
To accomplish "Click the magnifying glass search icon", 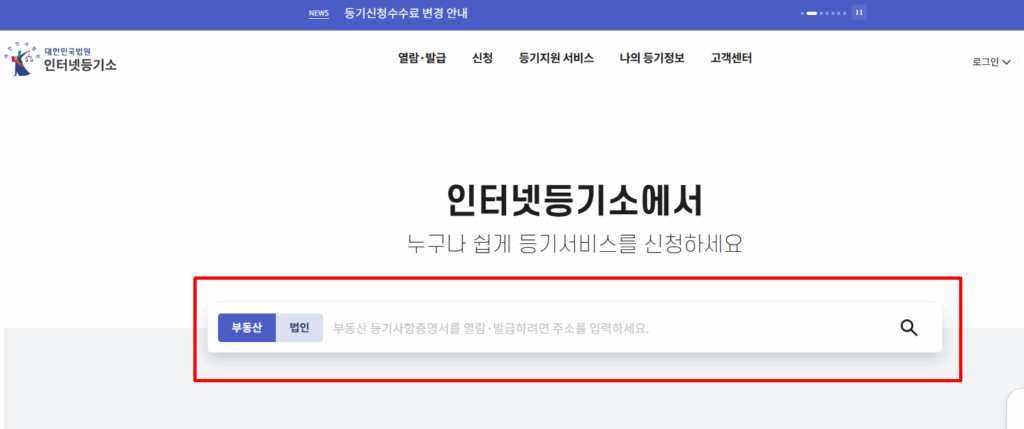I will pyautogui.click(x=908, y=327).
